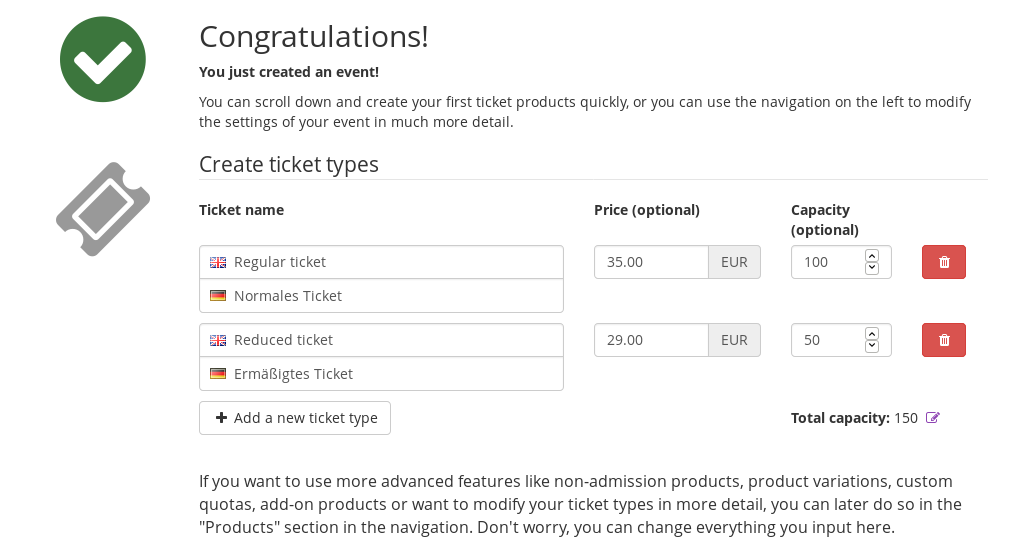The image size is (1030, 548).
Task: Click the 29.00 price field
Action: pos(651,340)
